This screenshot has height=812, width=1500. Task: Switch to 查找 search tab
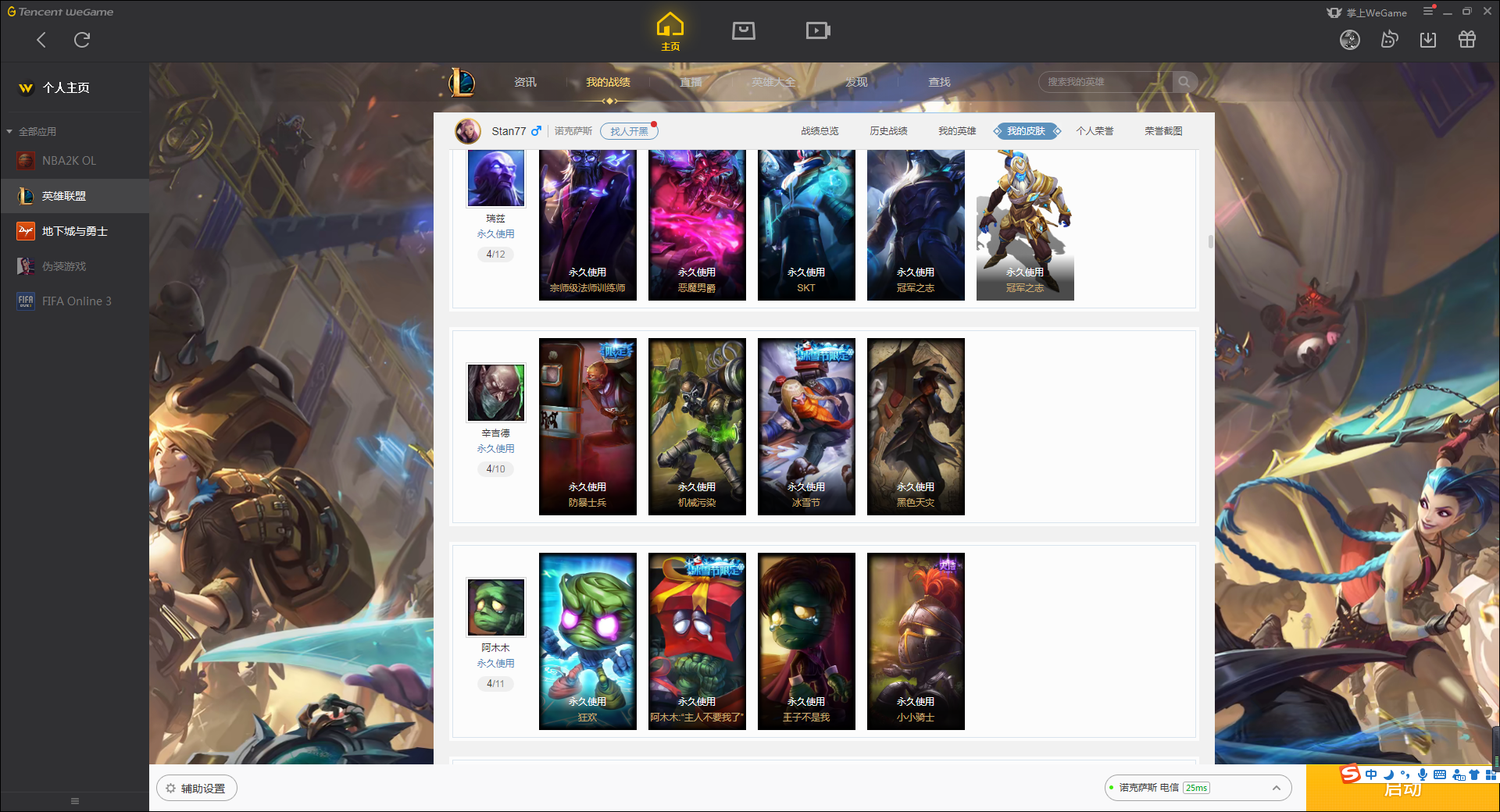pyautogui.click(x=939, y=82)
